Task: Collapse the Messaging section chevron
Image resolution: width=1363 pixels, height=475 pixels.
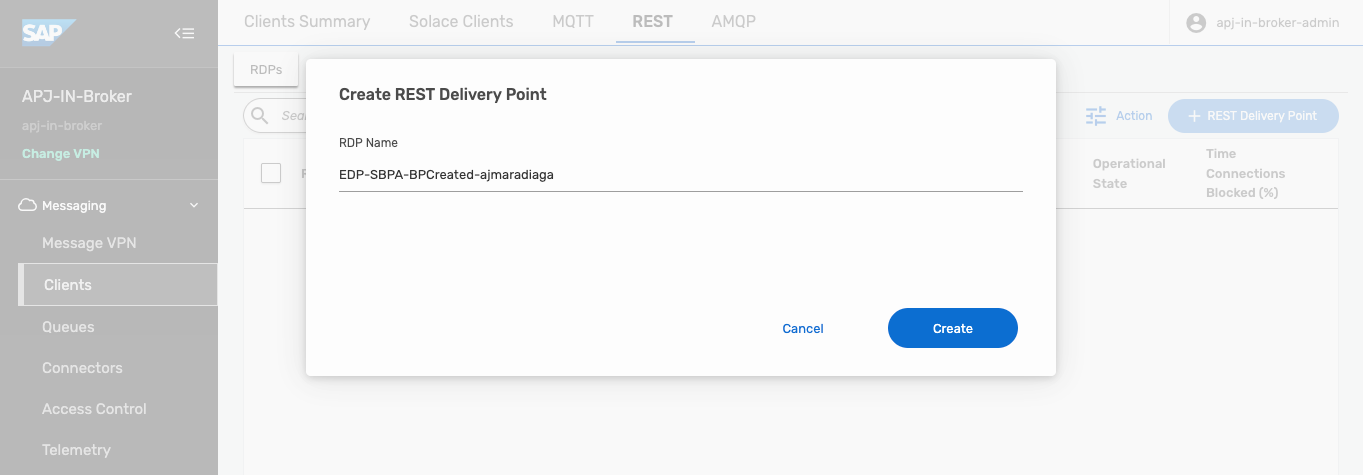Action: point(194,205)
